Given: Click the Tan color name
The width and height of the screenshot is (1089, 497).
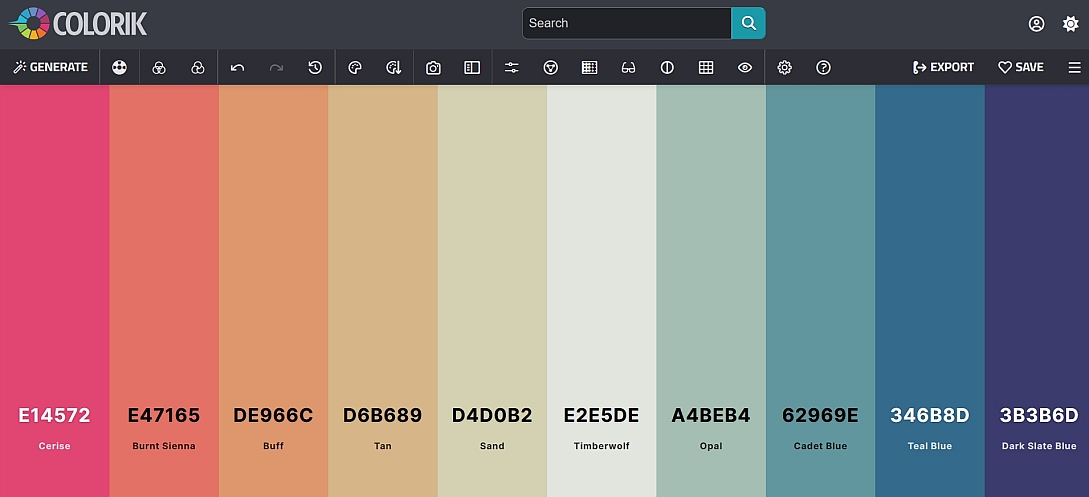Looking at the screenshot, I should [383, 446].
